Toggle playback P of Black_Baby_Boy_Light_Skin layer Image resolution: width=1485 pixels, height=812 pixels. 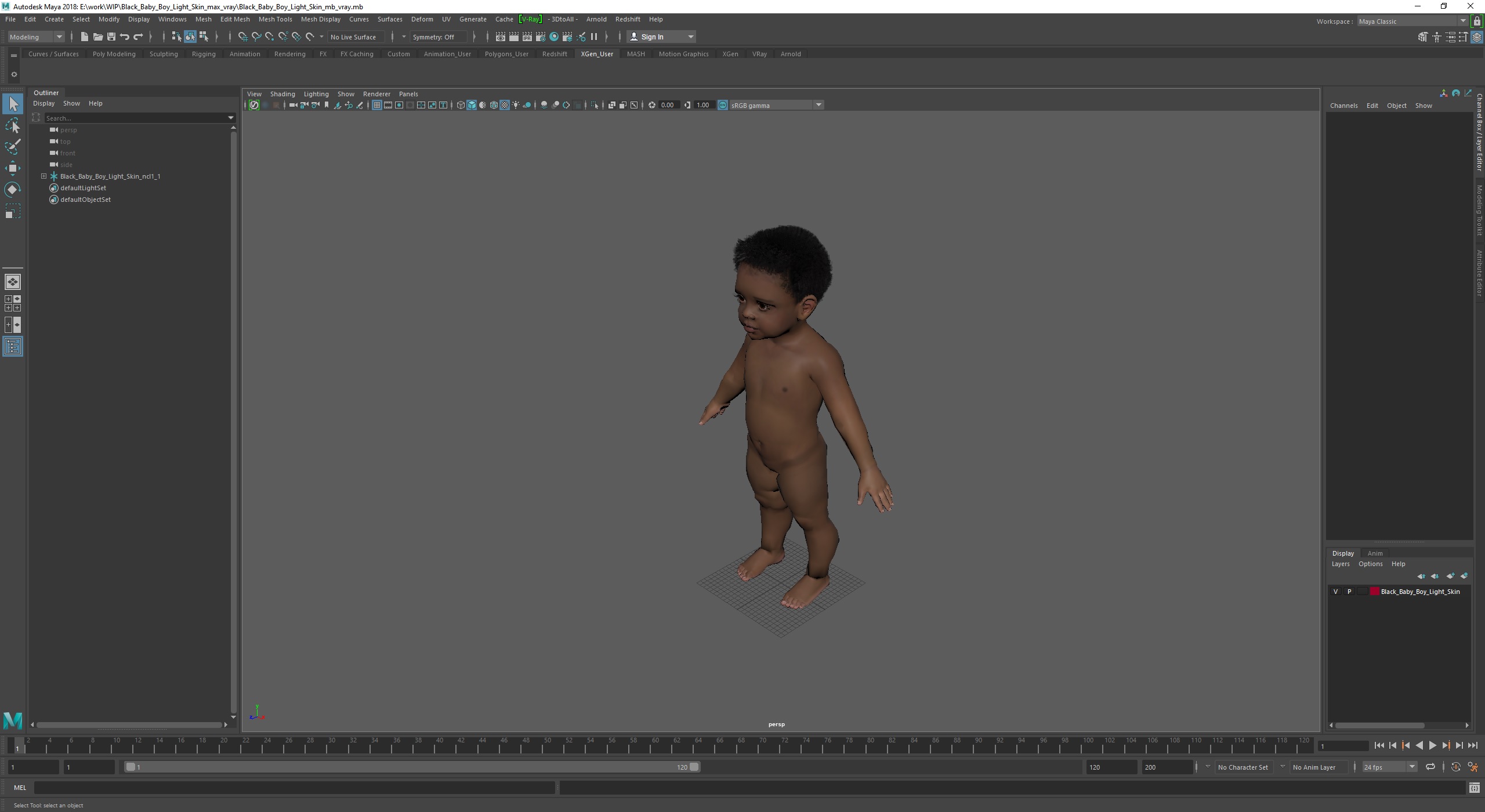coord(1349,592)
